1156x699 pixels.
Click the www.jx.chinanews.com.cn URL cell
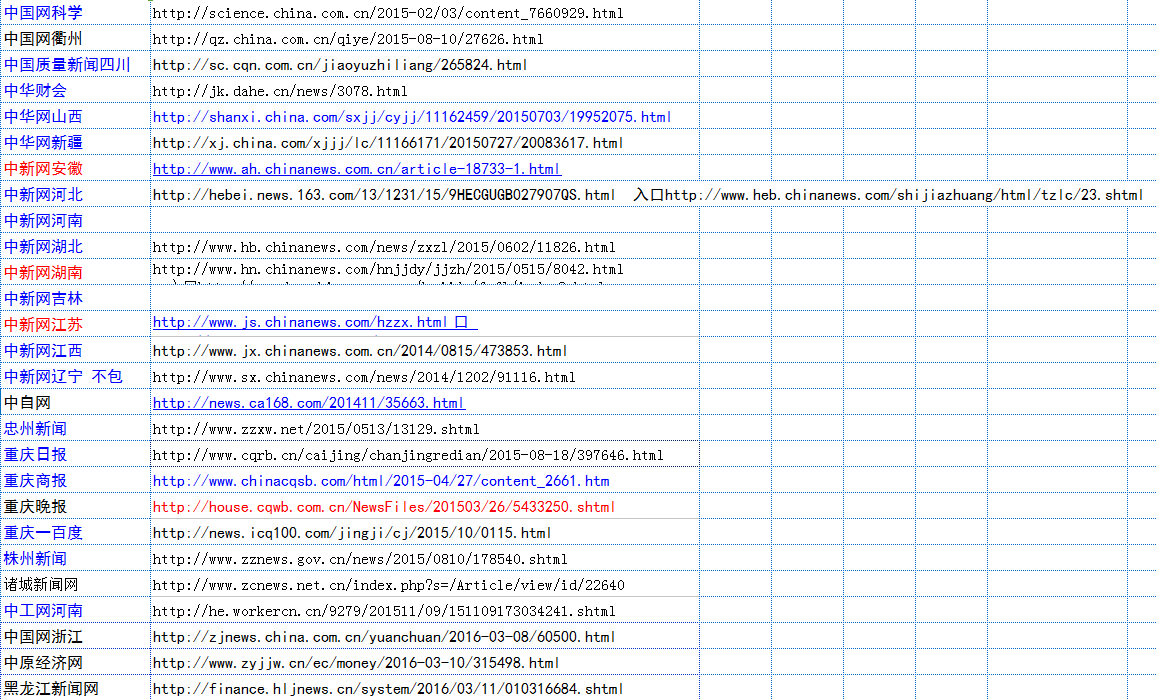pyautogui.click(x=425, y=350)
